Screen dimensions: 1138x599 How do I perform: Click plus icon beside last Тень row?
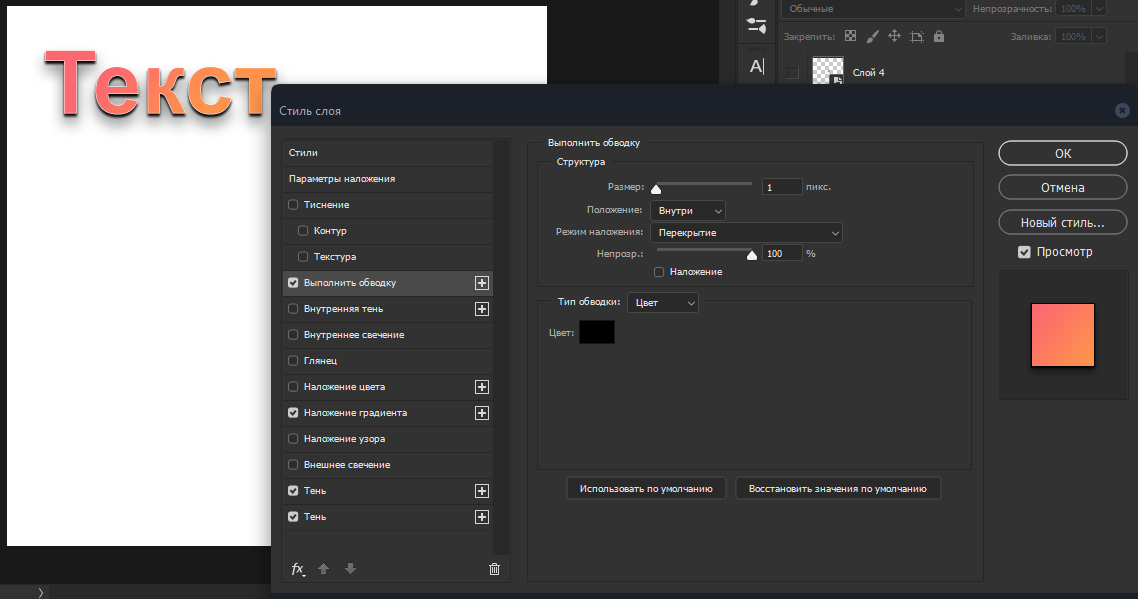click(482, 517)
